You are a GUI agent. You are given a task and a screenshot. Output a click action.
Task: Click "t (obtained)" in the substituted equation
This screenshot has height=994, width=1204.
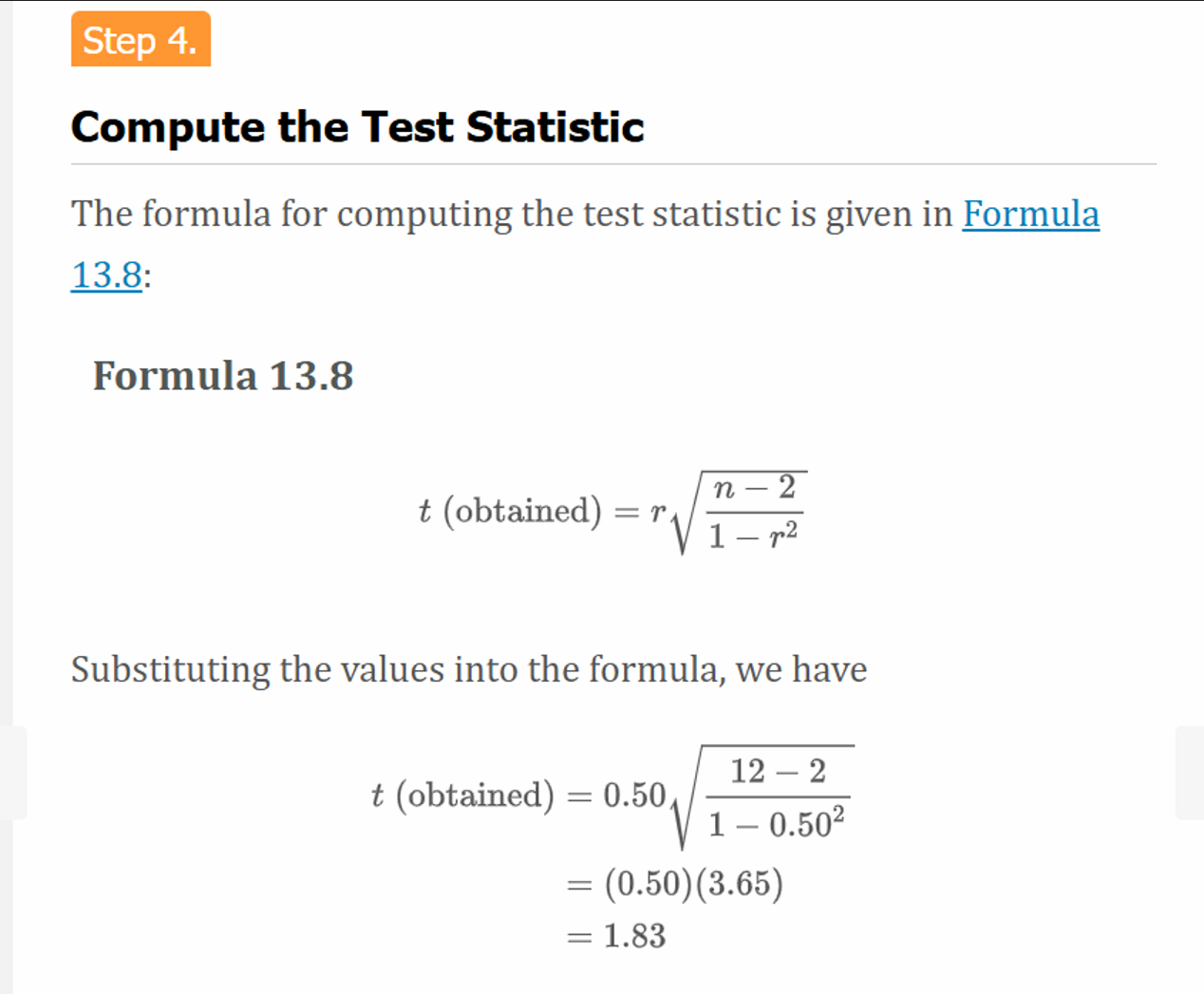(462, 796)
